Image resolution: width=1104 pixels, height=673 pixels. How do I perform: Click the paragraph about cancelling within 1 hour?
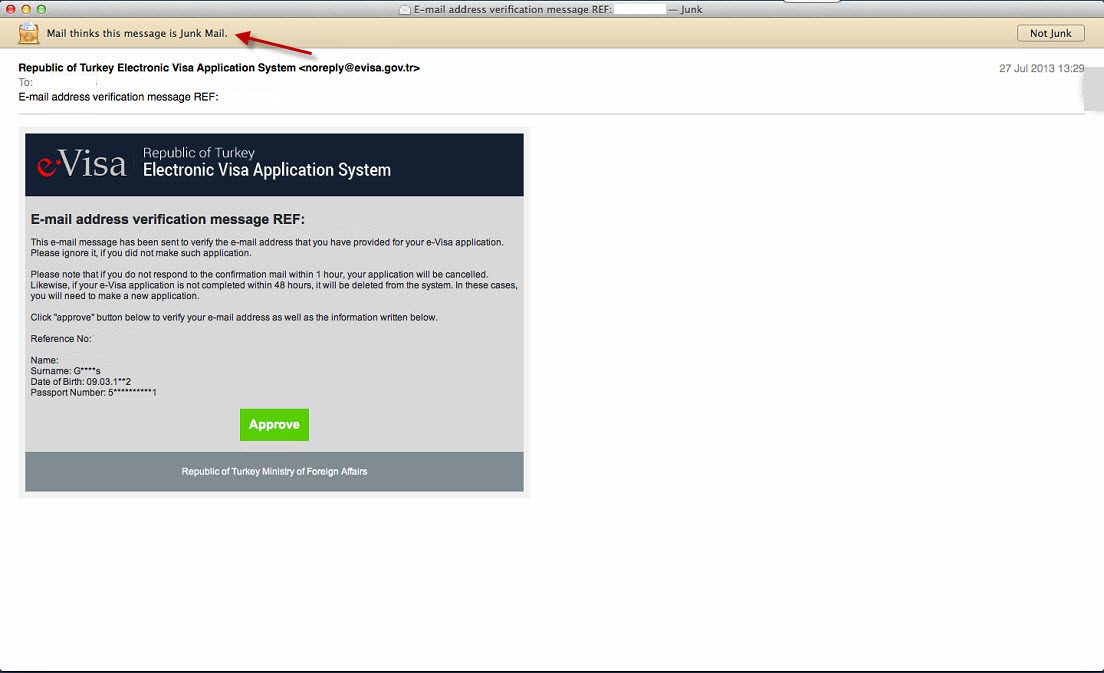click(274, 285)
